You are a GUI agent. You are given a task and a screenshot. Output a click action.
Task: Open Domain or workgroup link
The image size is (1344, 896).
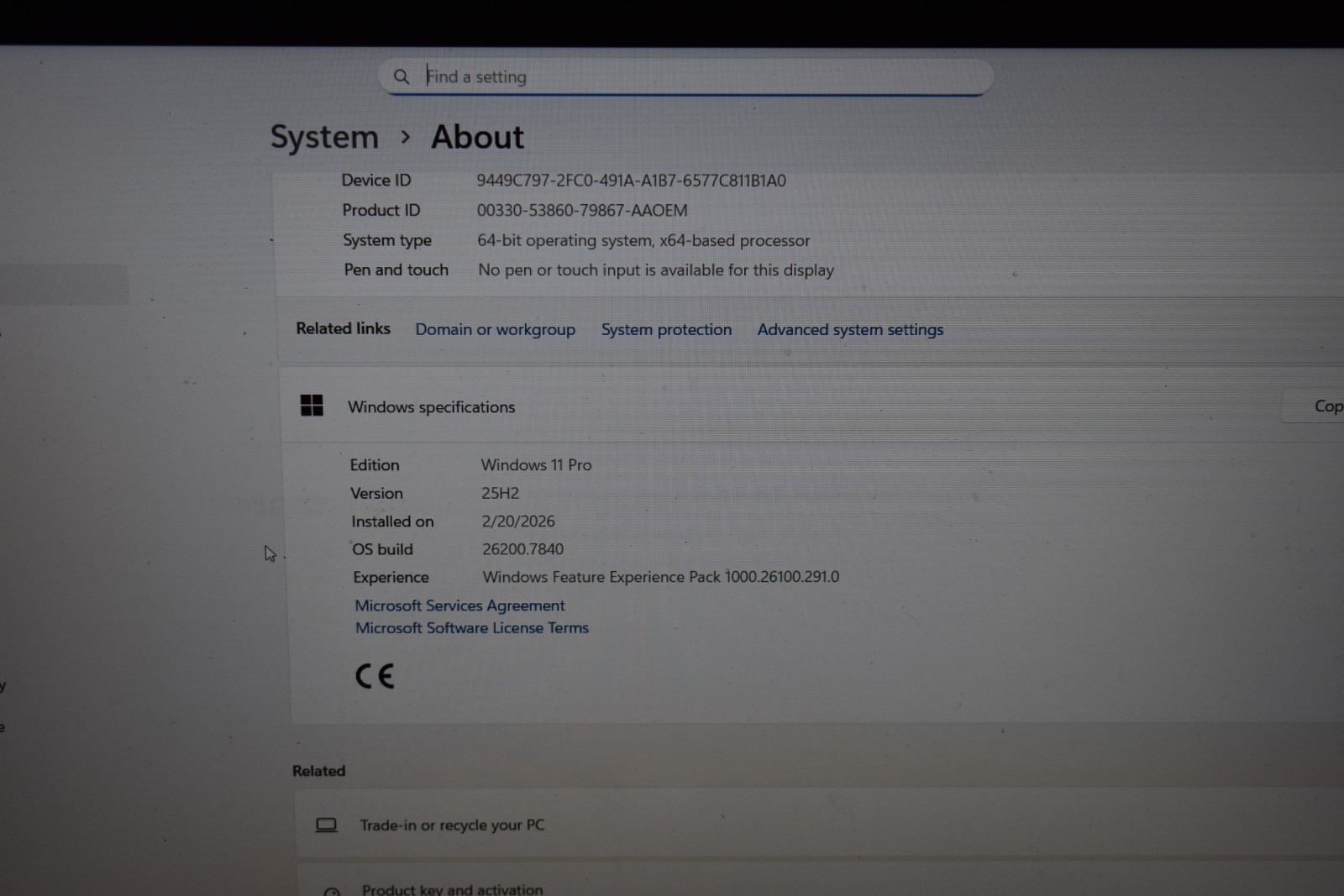point(496,329)
